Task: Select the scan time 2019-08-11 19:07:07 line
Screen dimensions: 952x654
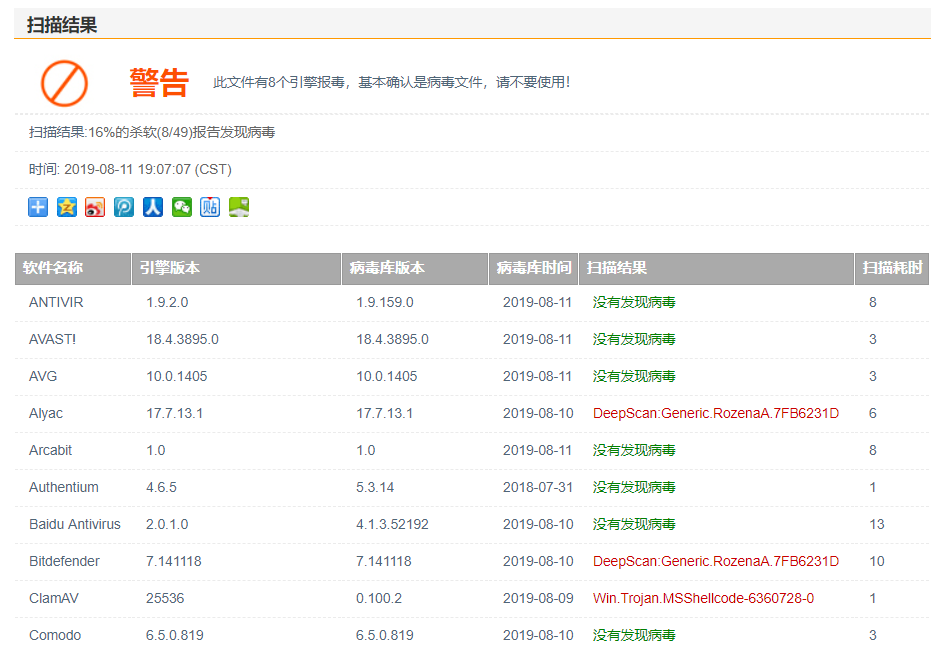Action: (130, 169)
